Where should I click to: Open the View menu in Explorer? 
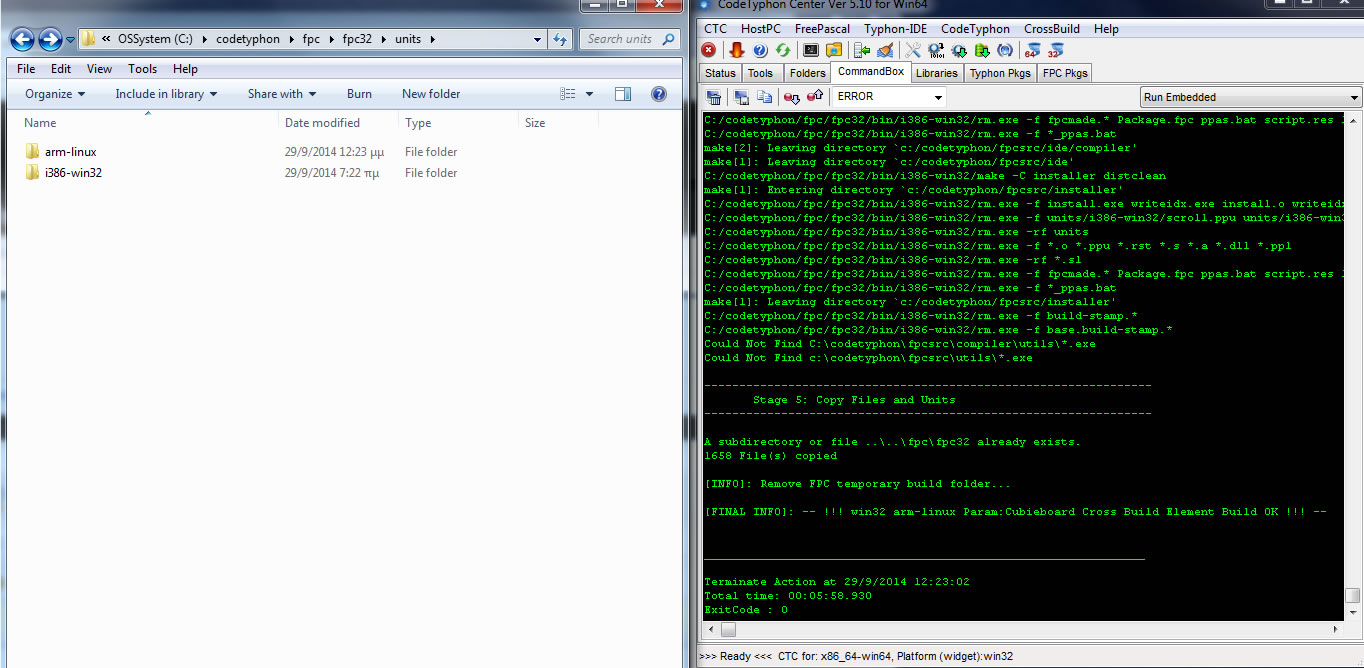pyautogui.click(x=99, y=69)
